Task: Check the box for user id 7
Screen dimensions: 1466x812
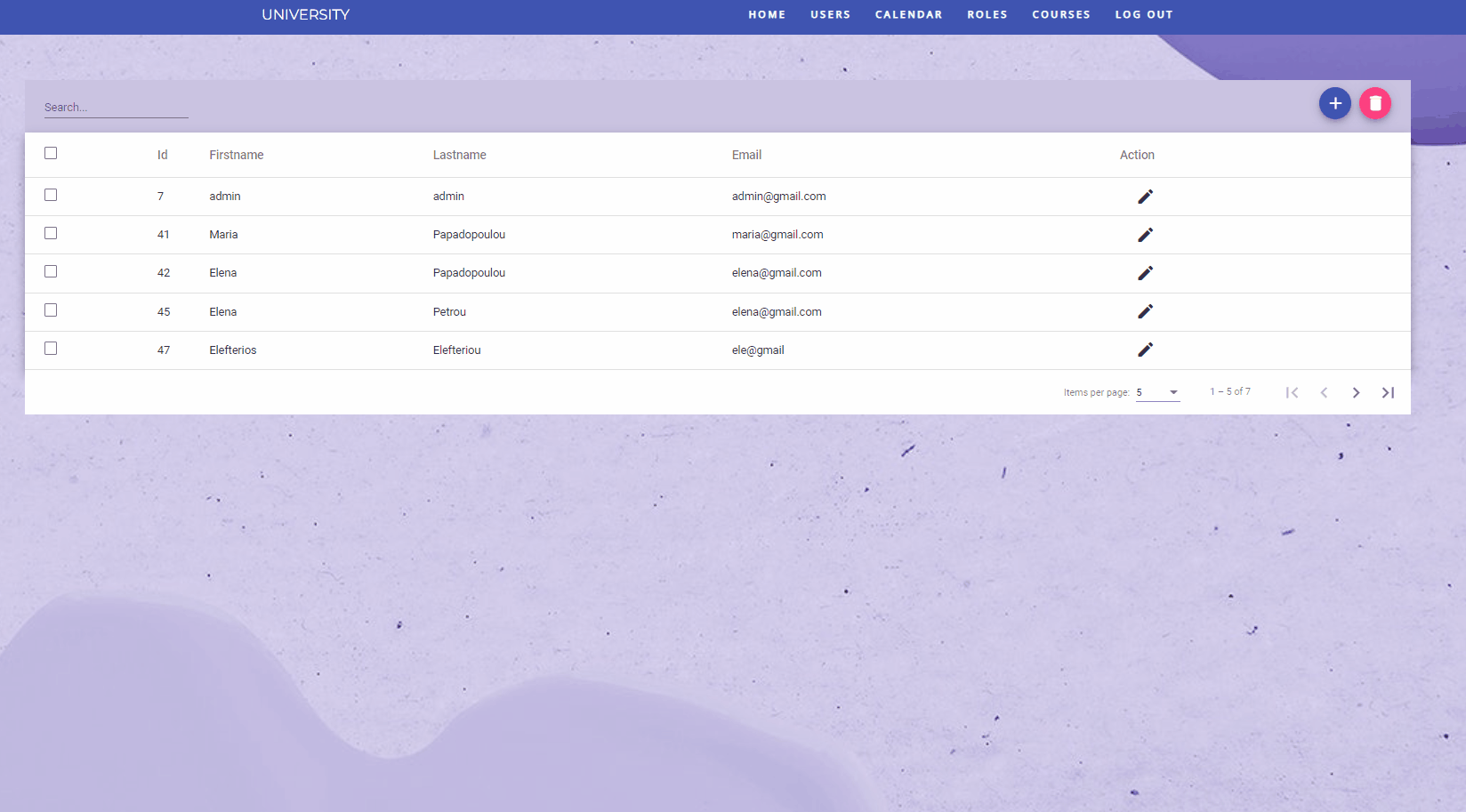Action: (x=51, y=195)
